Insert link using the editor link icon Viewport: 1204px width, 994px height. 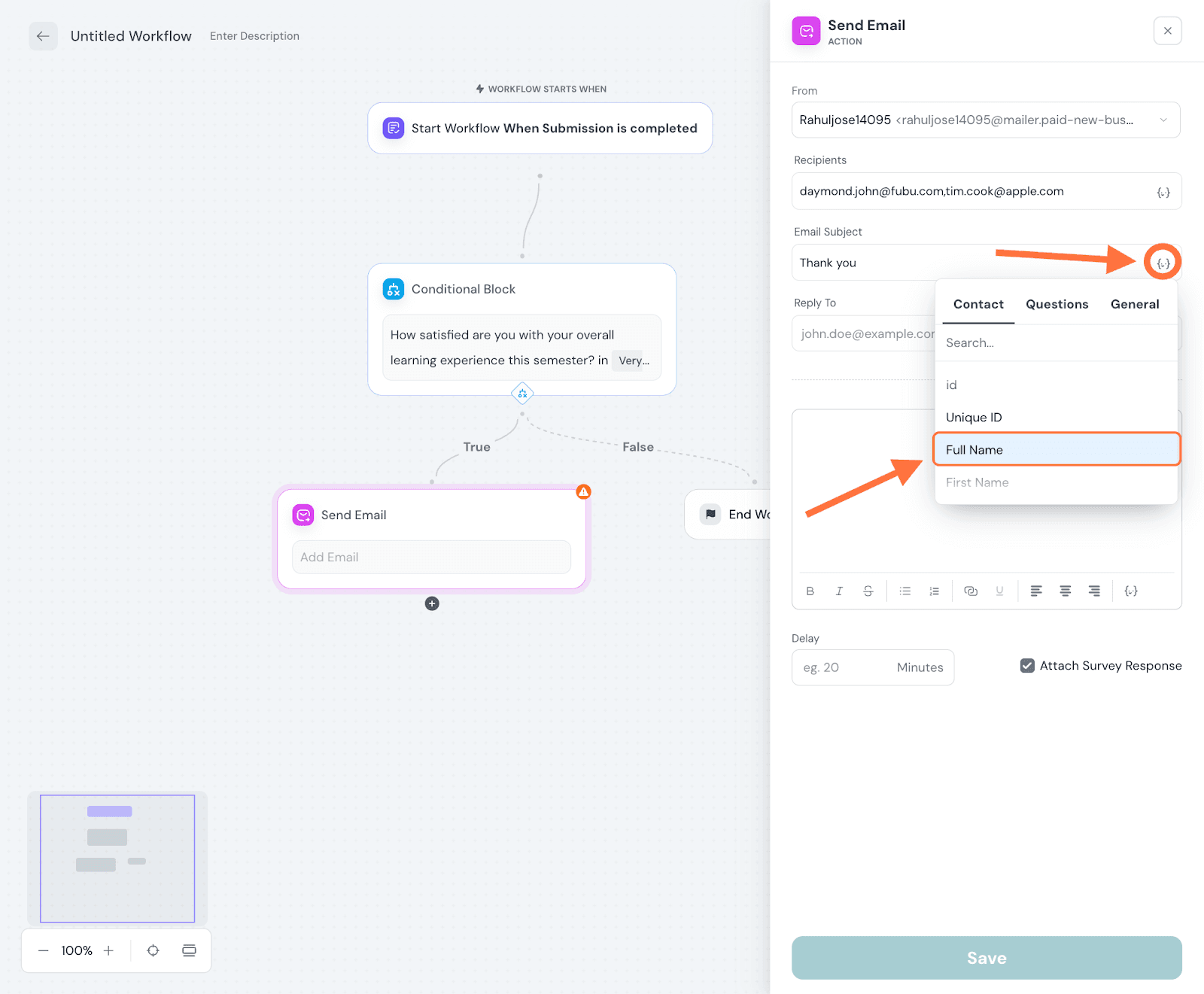click(971, 591)
